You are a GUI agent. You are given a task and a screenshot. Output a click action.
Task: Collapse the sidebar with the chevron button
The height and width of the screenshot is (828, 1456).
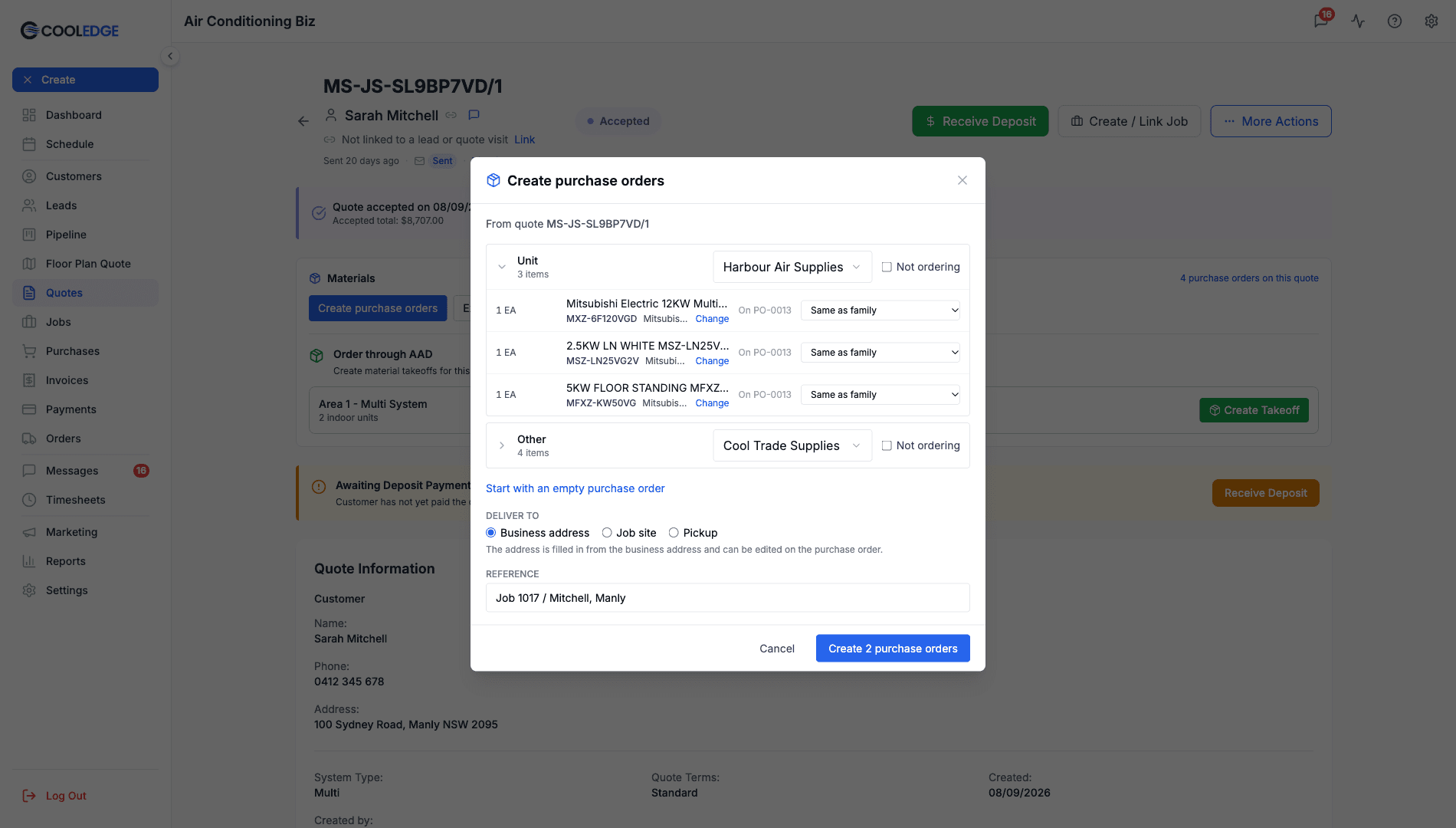point(170,56)
